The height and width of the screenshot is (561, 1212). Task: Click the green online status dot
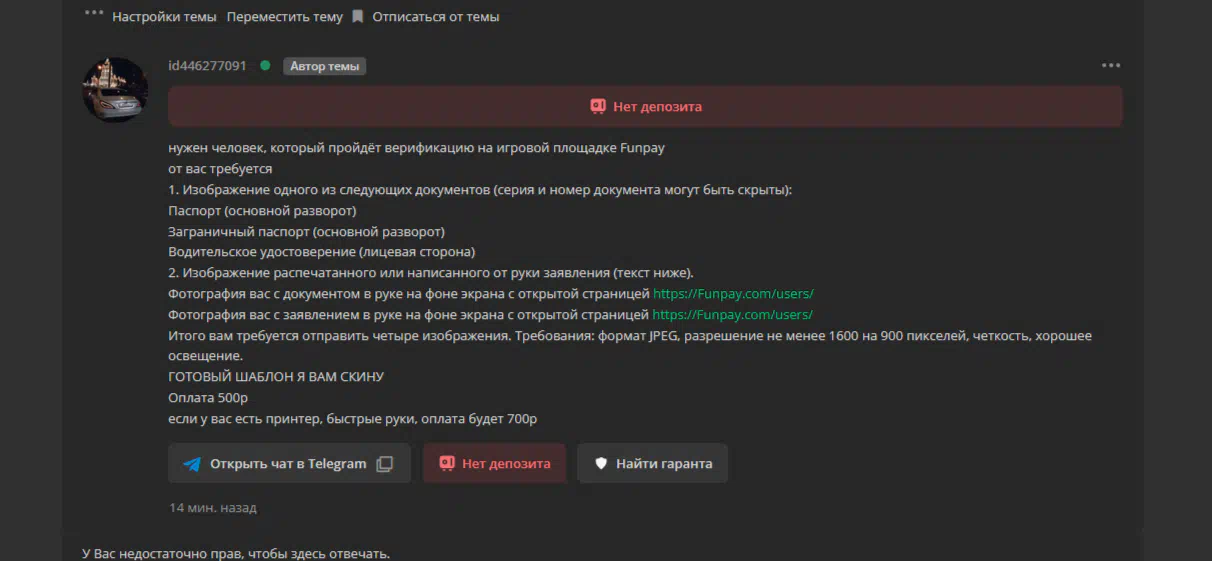tap(265, 66)
